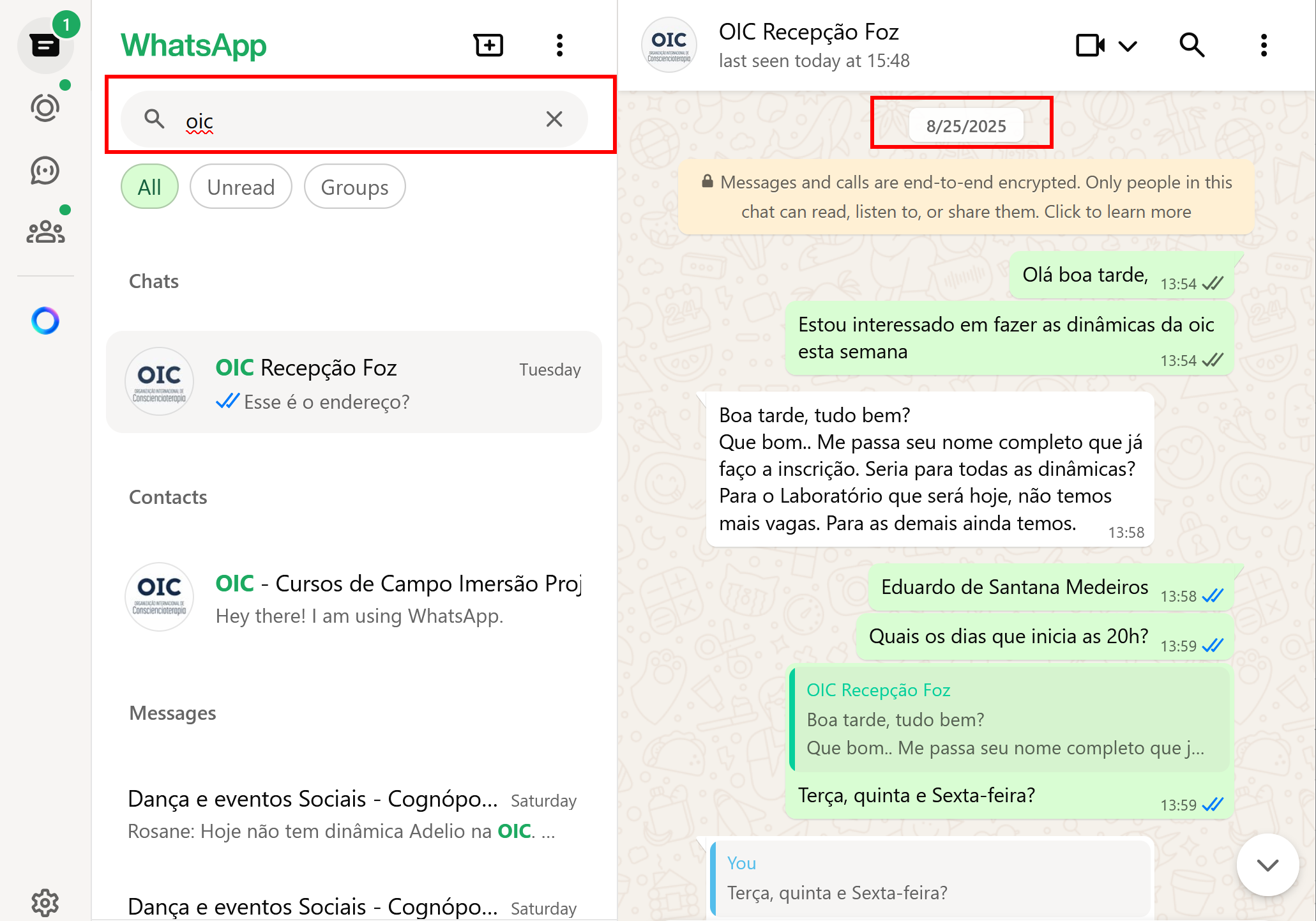The height and width of the screenshot is (921, 1316).
Task: Open the Status updates icon
Action: click(x=45, y=107)
